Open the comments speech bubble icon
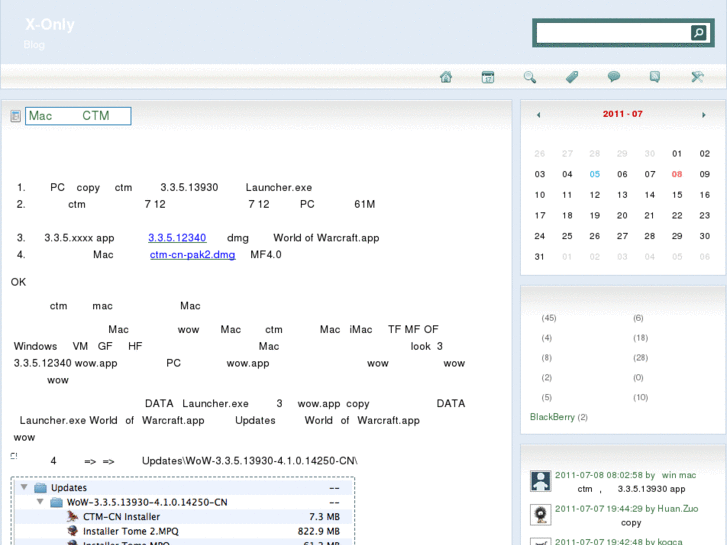The height and width of the screenshot is (545, 727). tap(613, 77)
